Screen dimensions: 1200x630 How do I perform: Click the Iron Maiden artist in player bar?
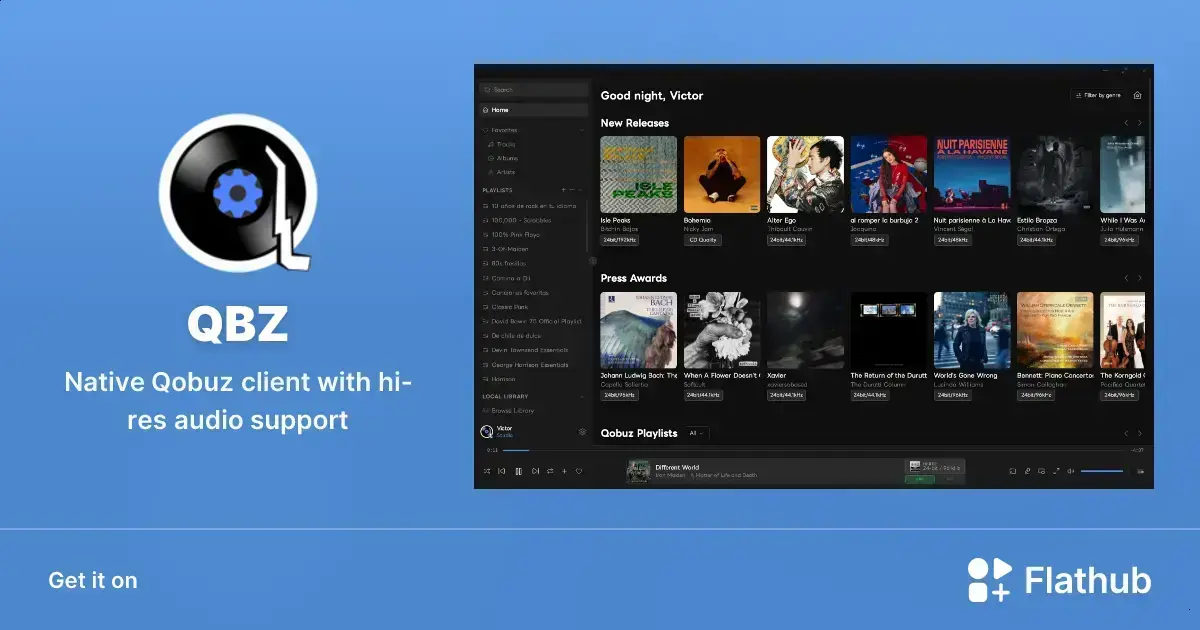point(670,476)
